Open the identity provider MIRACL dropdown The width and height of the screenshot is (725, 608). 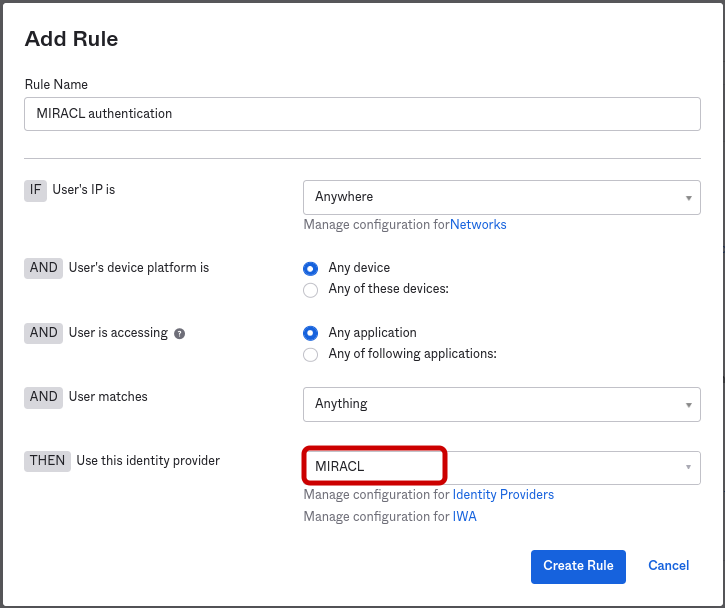(502, 467)
